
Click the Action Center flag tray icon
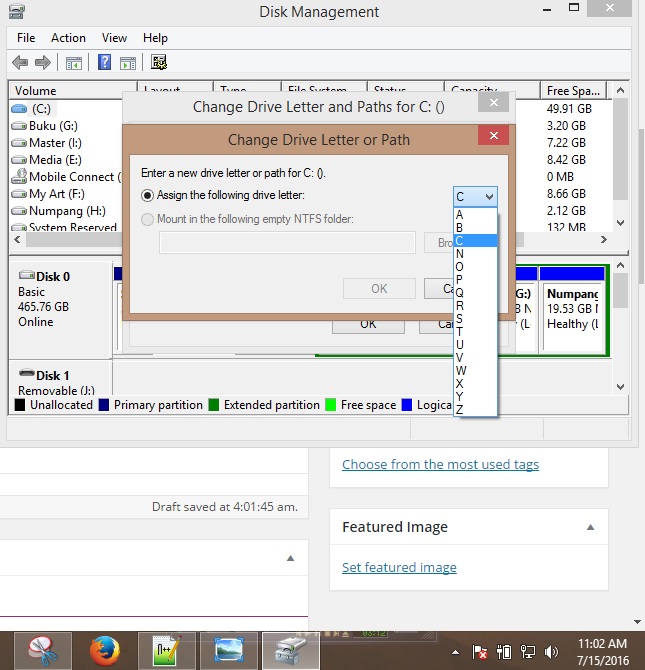coord(480,652)
